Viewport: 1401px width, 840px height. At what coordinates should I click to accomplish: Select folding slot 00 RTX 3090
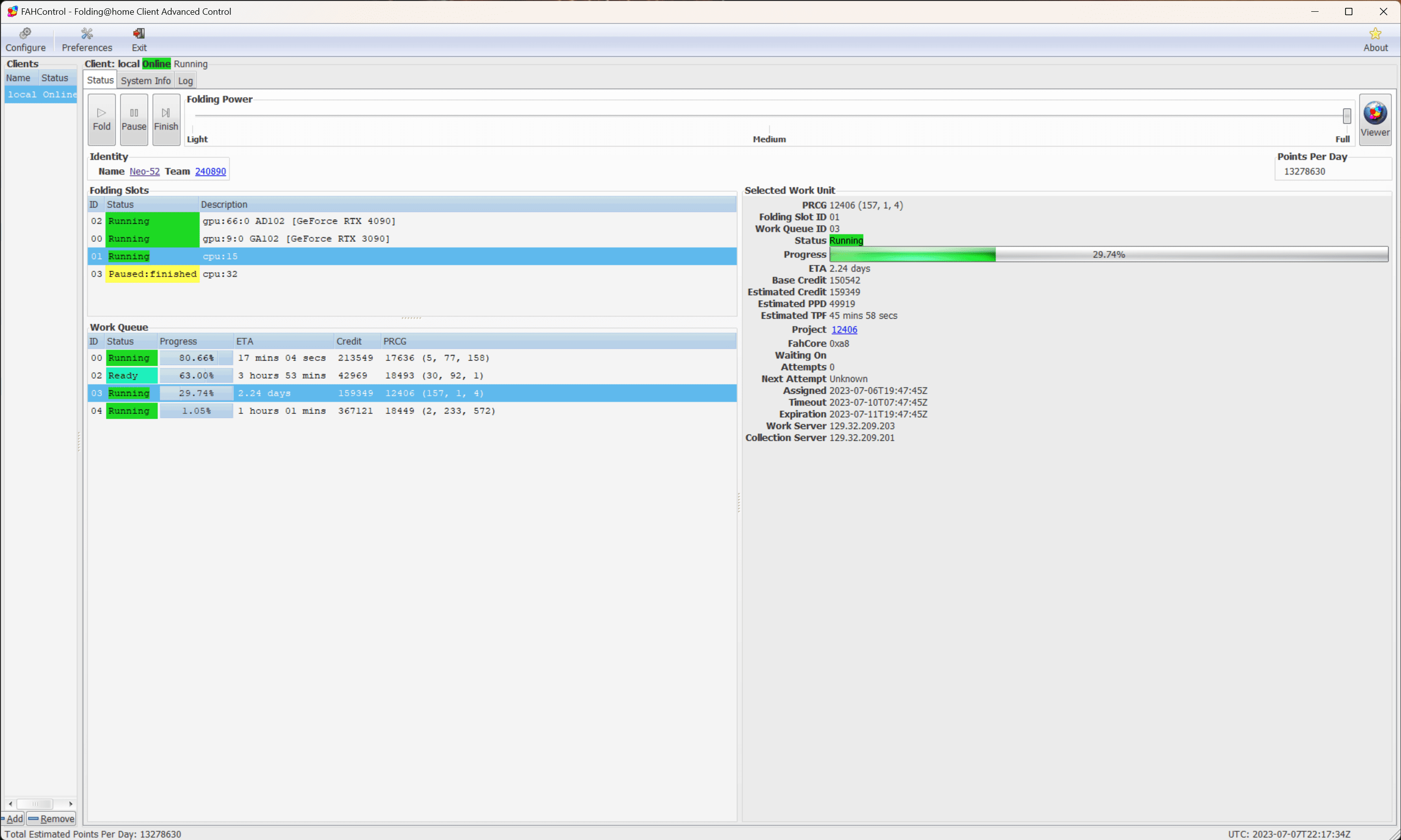(x=412, y=238)
